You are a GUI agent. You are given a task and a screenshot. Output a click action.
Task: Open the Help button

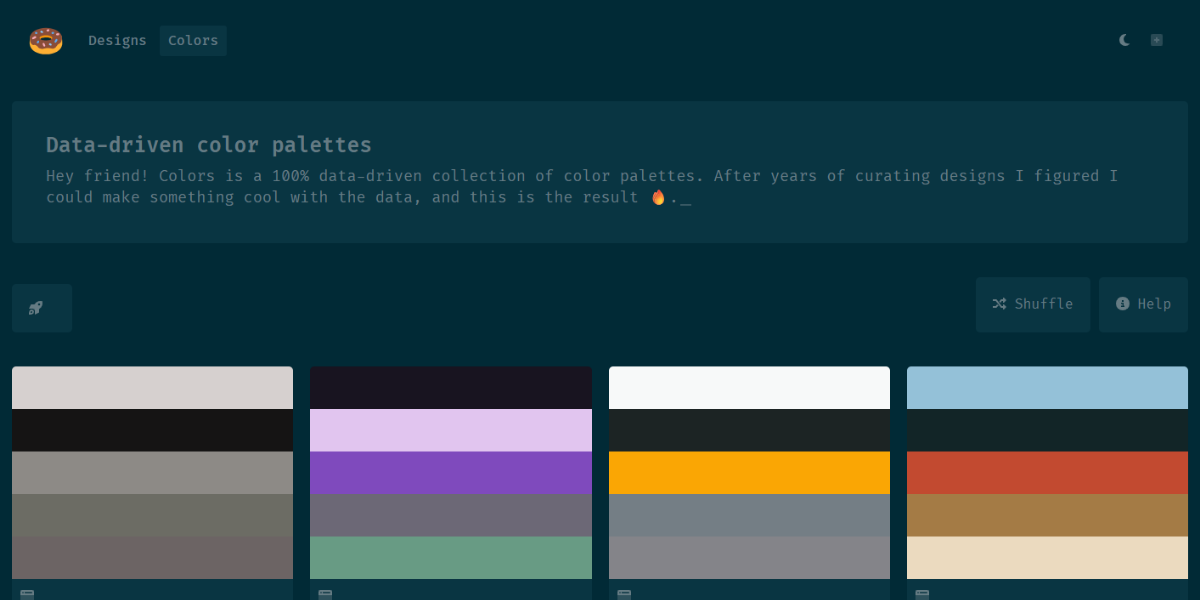tap(1143, 304)
